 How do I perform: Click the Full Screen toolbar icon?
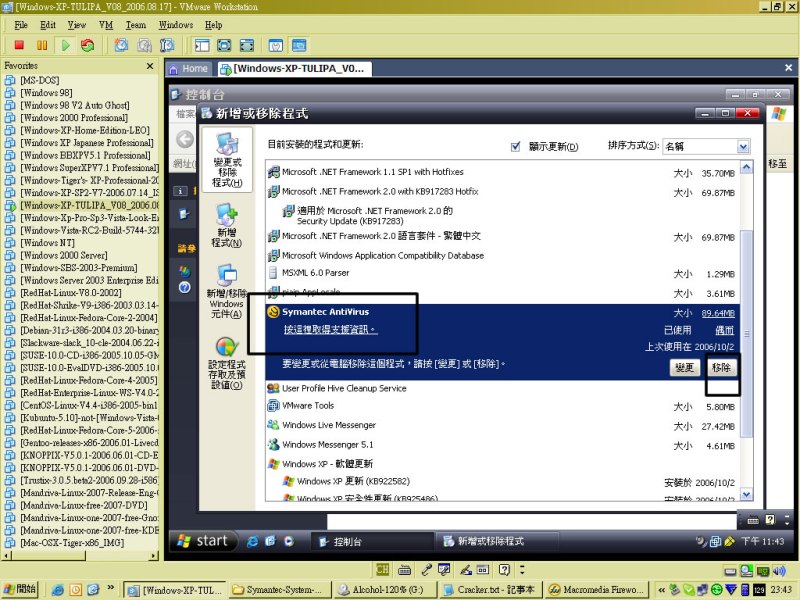pos(247,45)
